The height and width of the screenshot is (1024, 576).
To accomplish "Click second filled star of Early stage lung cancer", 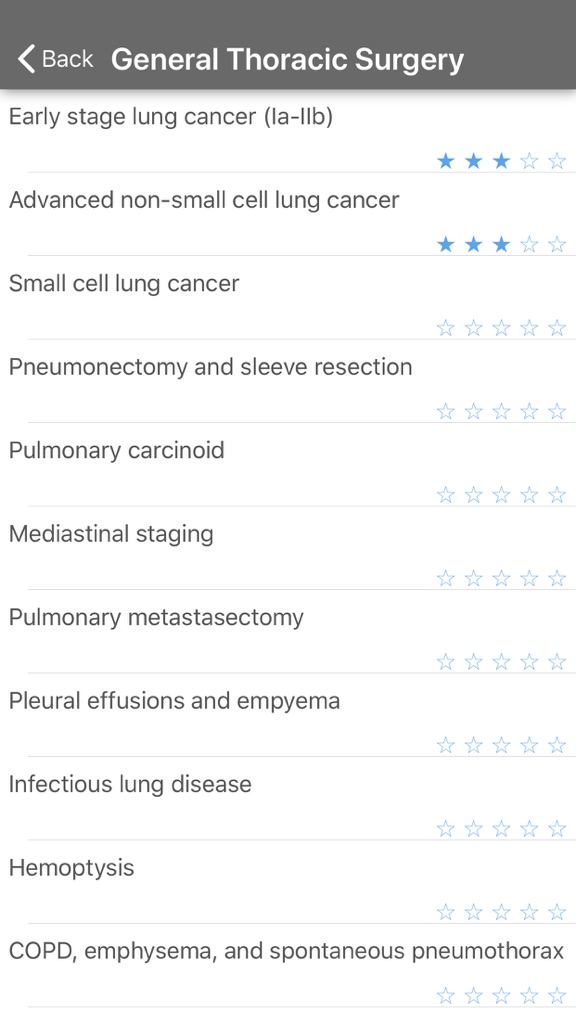I will [473, 161].
